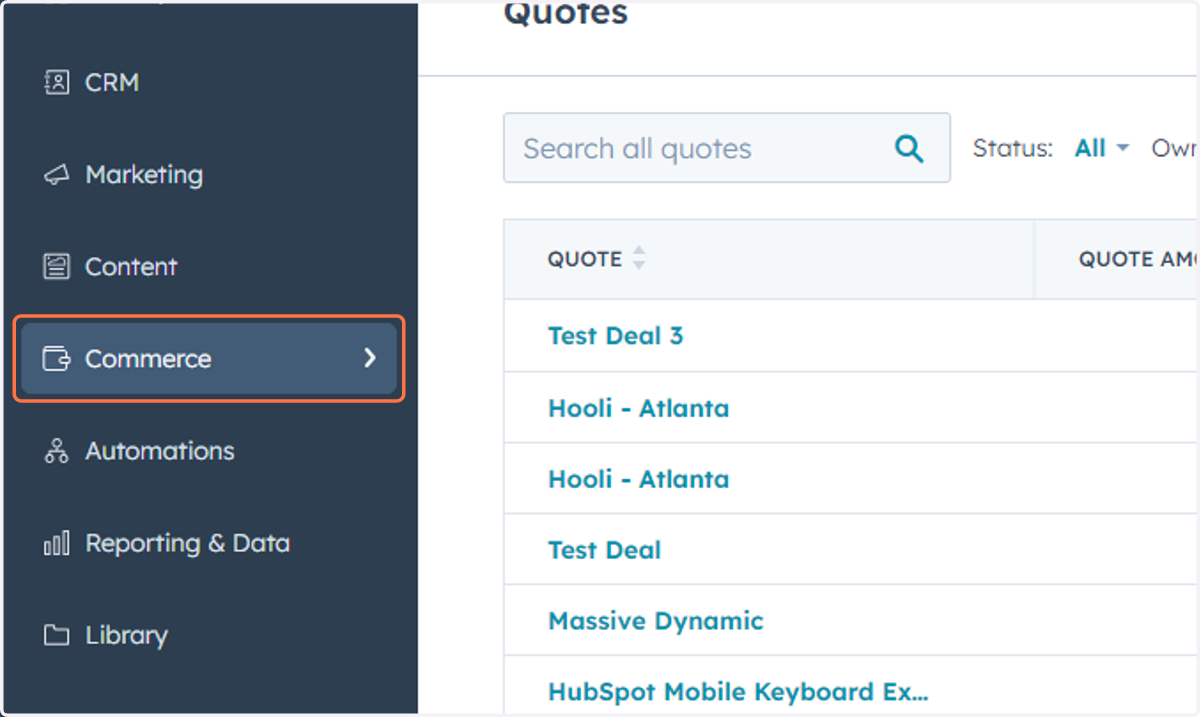Click the Marketing megaphone icon
The image size is (1200, 717).
click(57, 175)
